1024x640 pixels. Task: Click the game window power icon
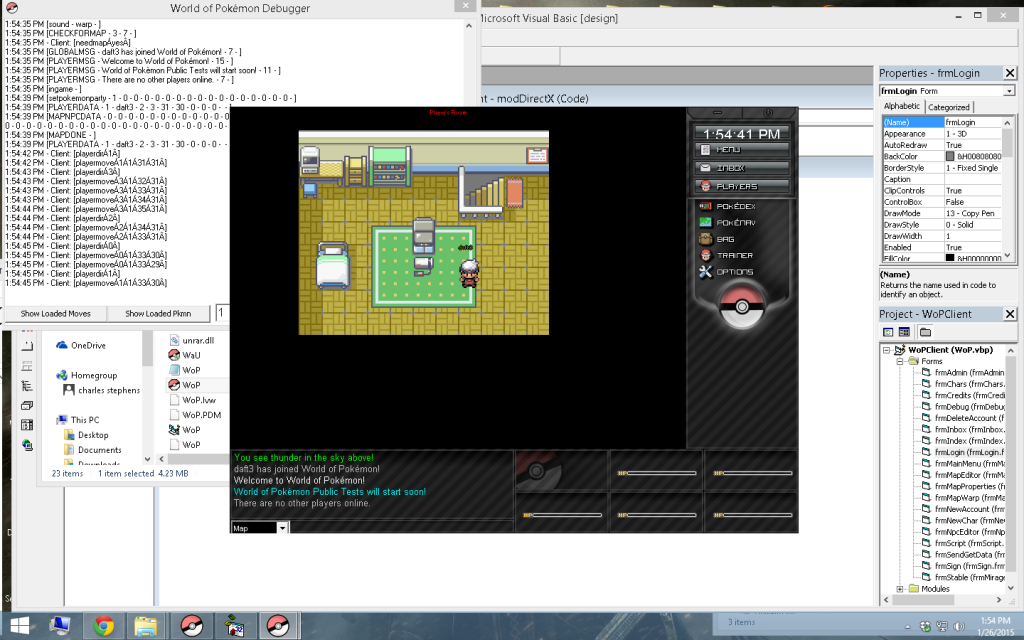tap(768, 113)
